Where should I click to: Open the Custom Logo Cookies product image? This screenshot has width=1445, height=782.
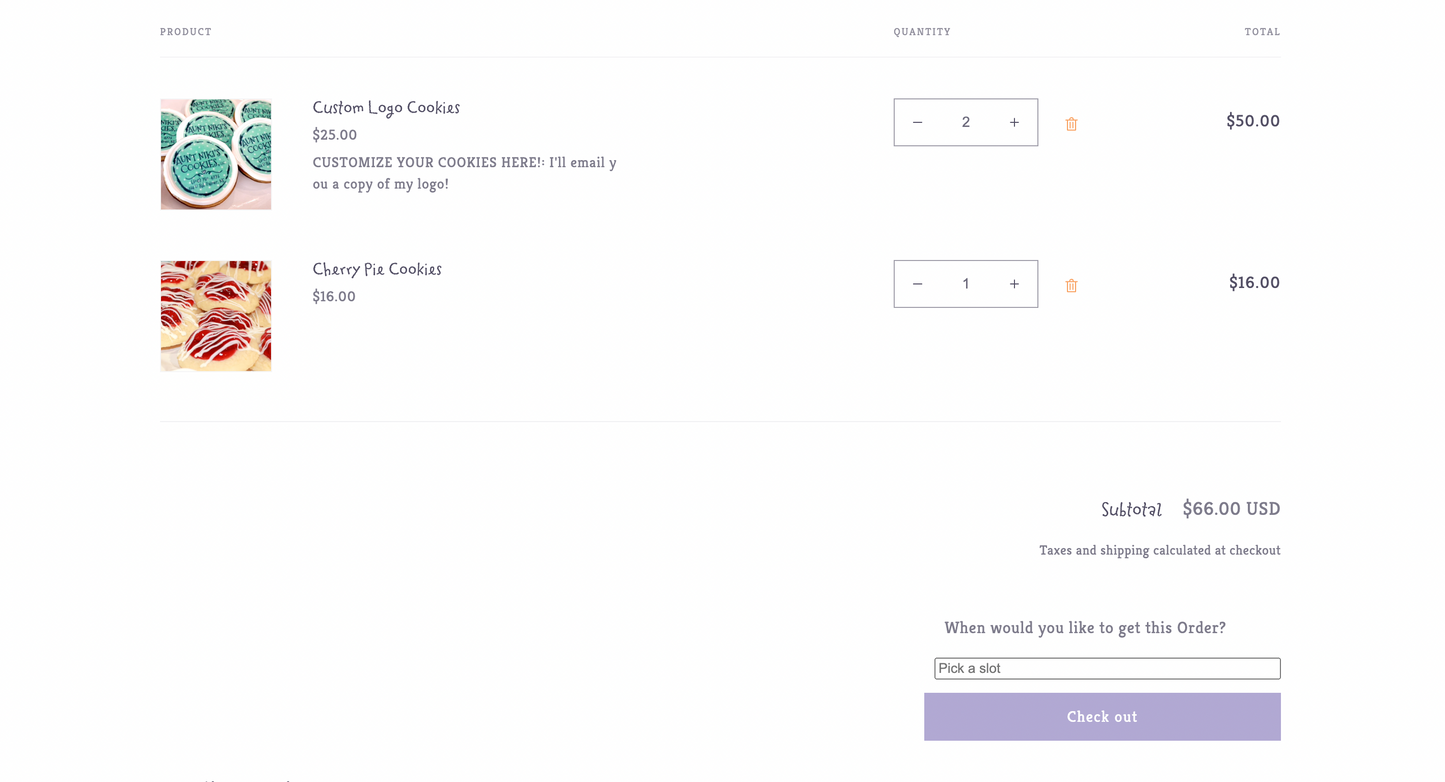(216, 154)
